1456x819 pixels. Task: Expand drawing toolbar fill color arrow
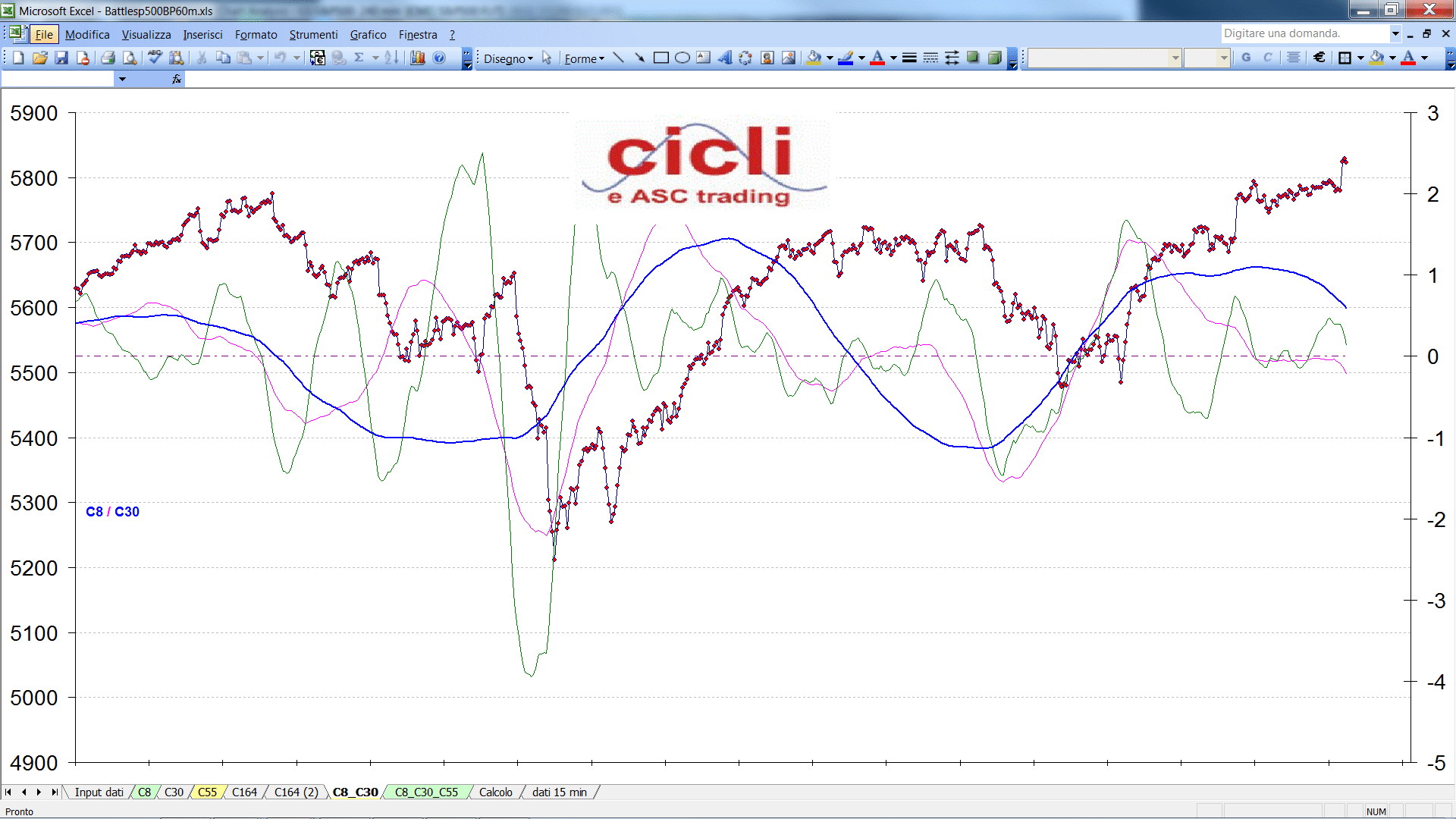[830, 58]
